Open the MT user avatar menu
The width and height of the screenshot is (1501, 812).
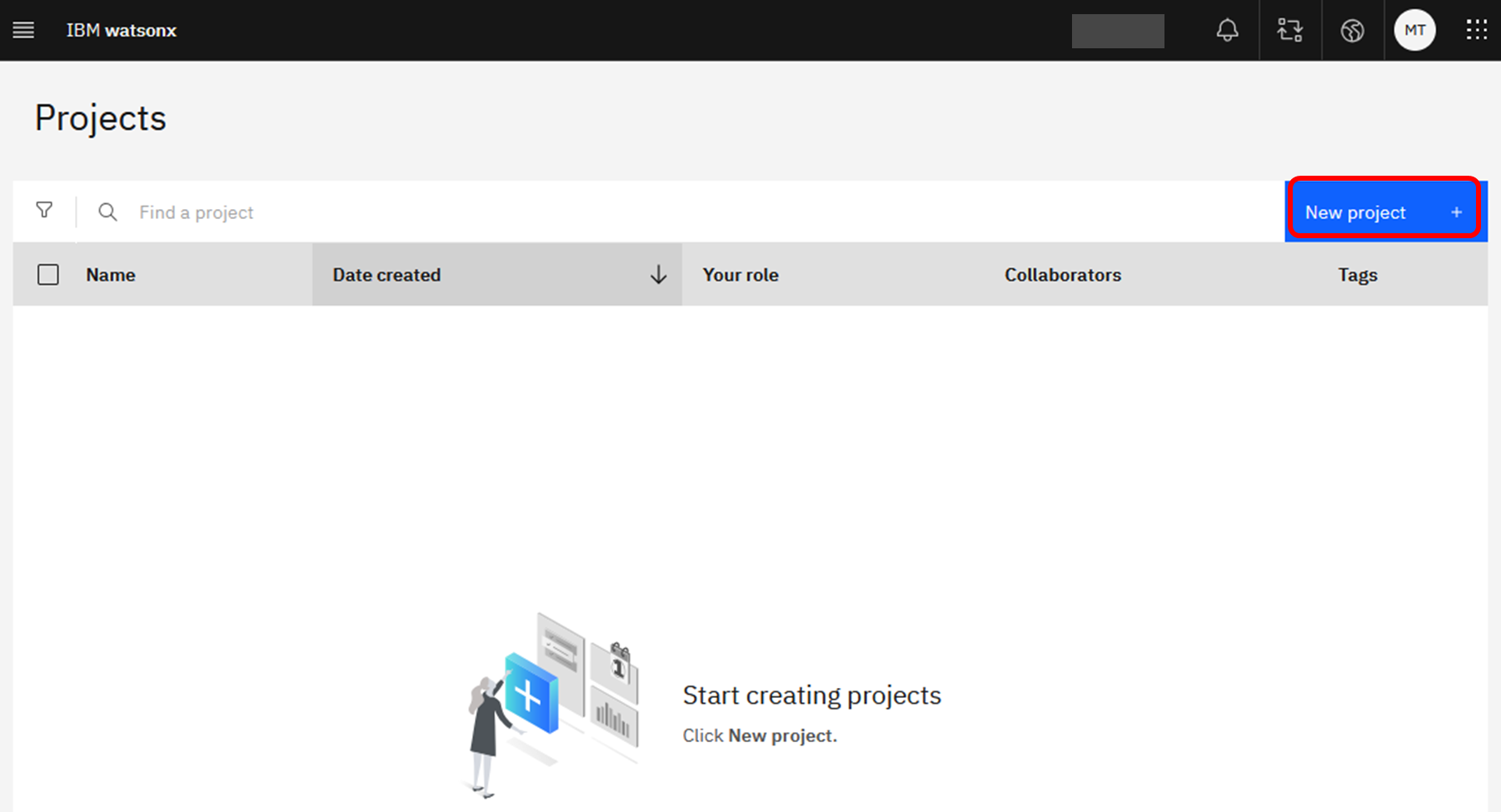(x=1414, y=31)
